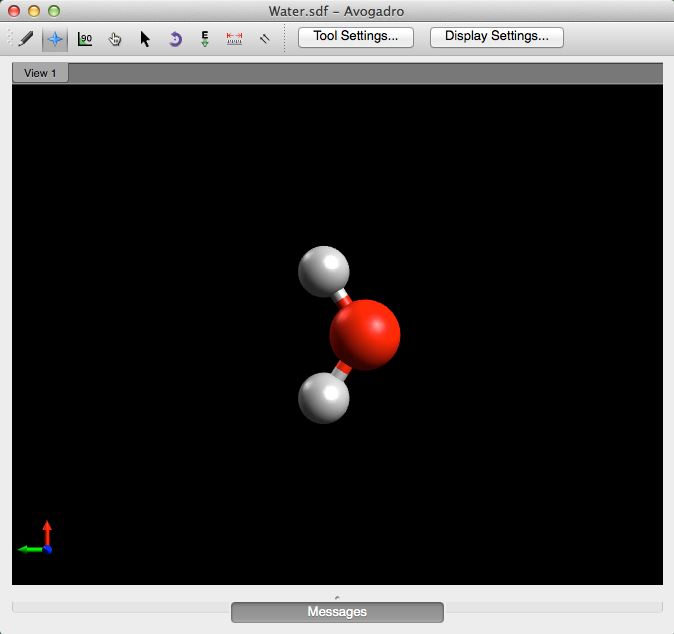Choose the Bond Centric Manipulate tool
Viewport: 674px width, 634px height.
click(x=85, y=39)
